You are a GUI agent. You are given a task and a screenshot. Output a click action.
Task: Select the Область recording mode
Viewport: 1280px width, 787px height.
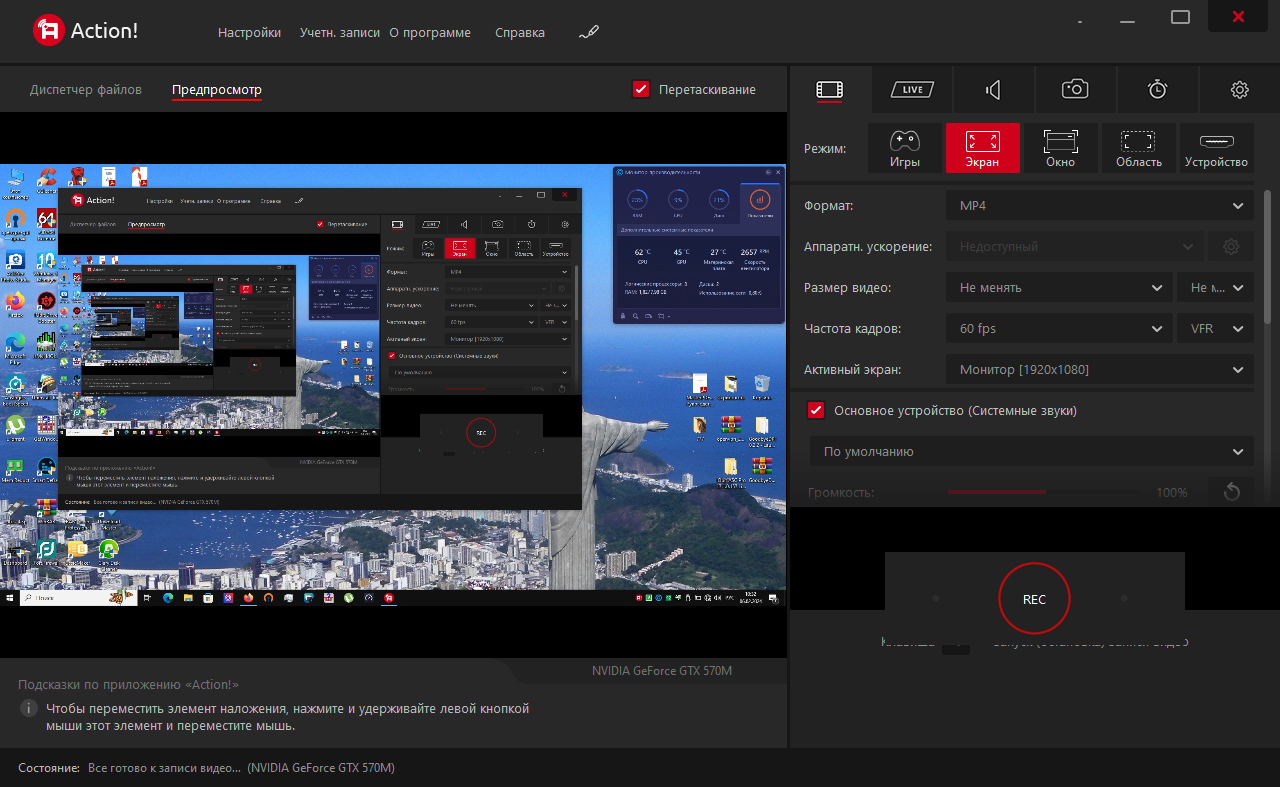click(x=1138, y=148)
